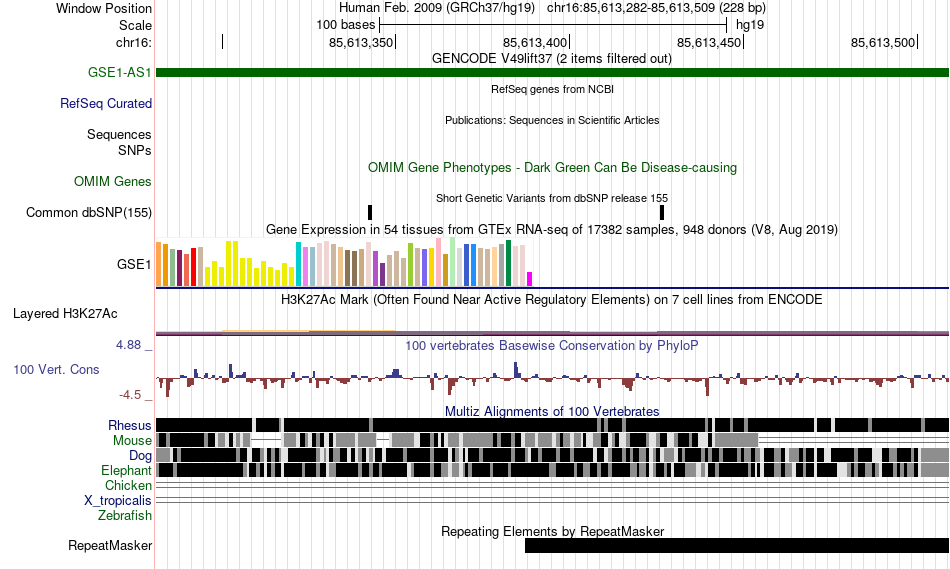Viewport: 950px width, 569px height.
Task: Click Repeating Elements by RepeatMasker title
Action: (552, 531)
